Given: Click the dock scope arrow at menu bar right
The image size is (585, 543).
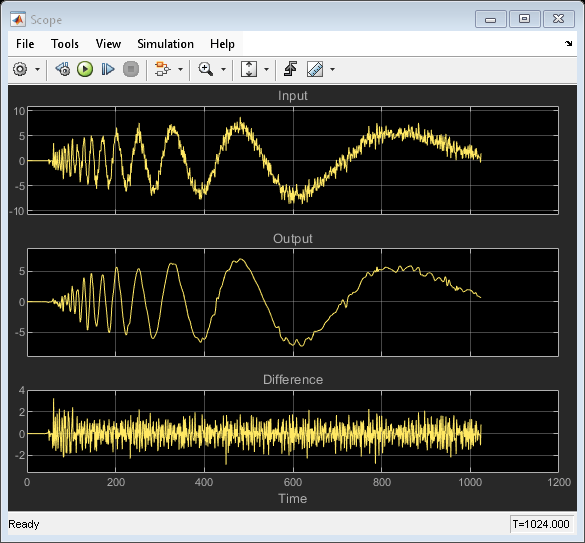Looking at the screenshot, I should pyautogui.click(x=569, y=44).
